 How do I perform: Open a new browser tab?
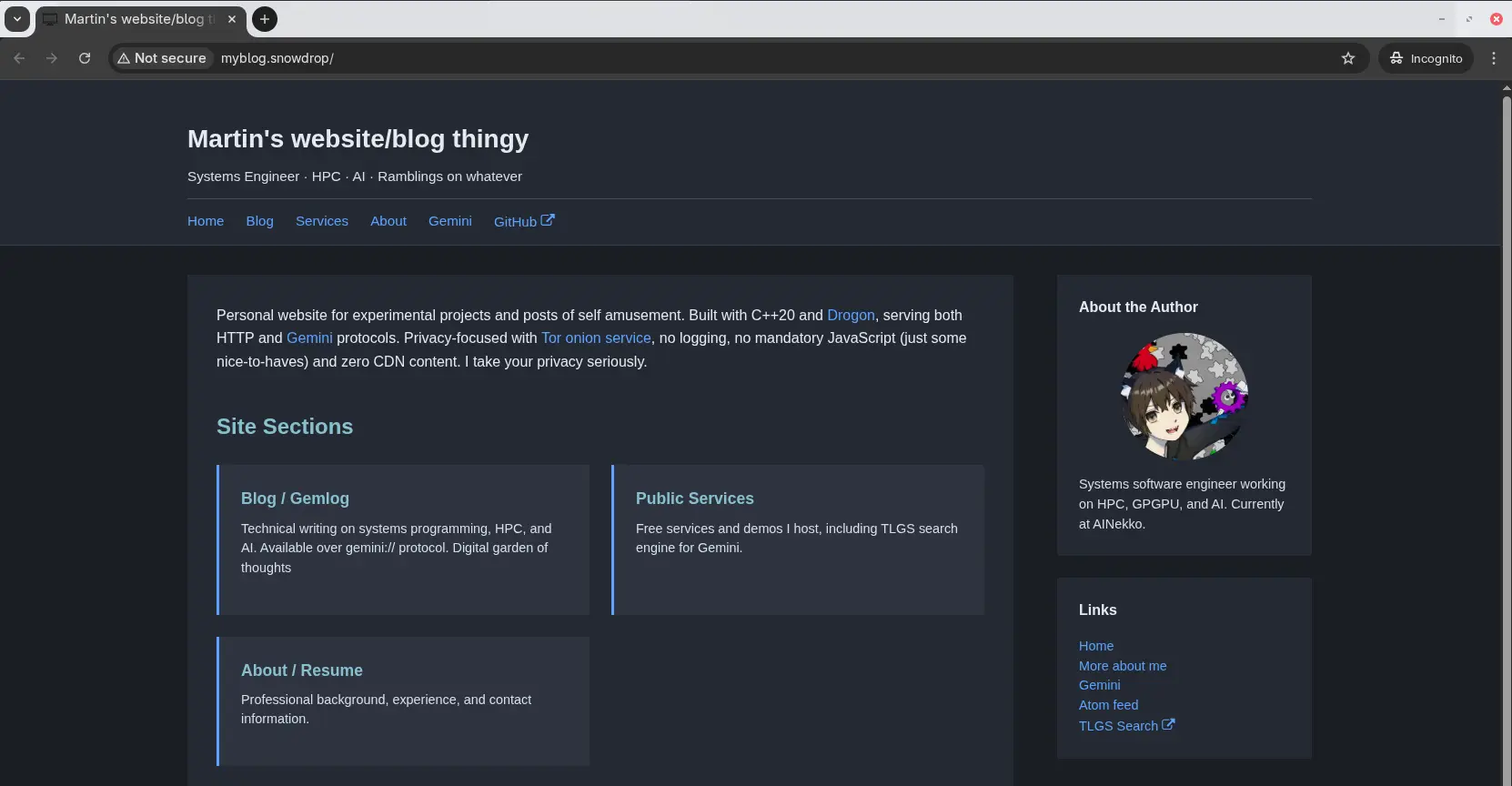click(264, 19)
